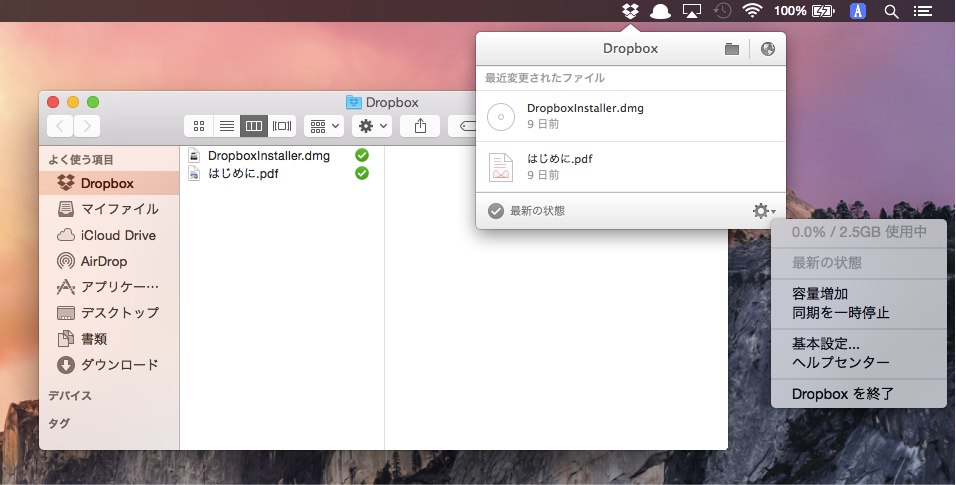956x485 pixels.
Task: Open iCloud Drive in the Finder sidebar
Action: 109,235
